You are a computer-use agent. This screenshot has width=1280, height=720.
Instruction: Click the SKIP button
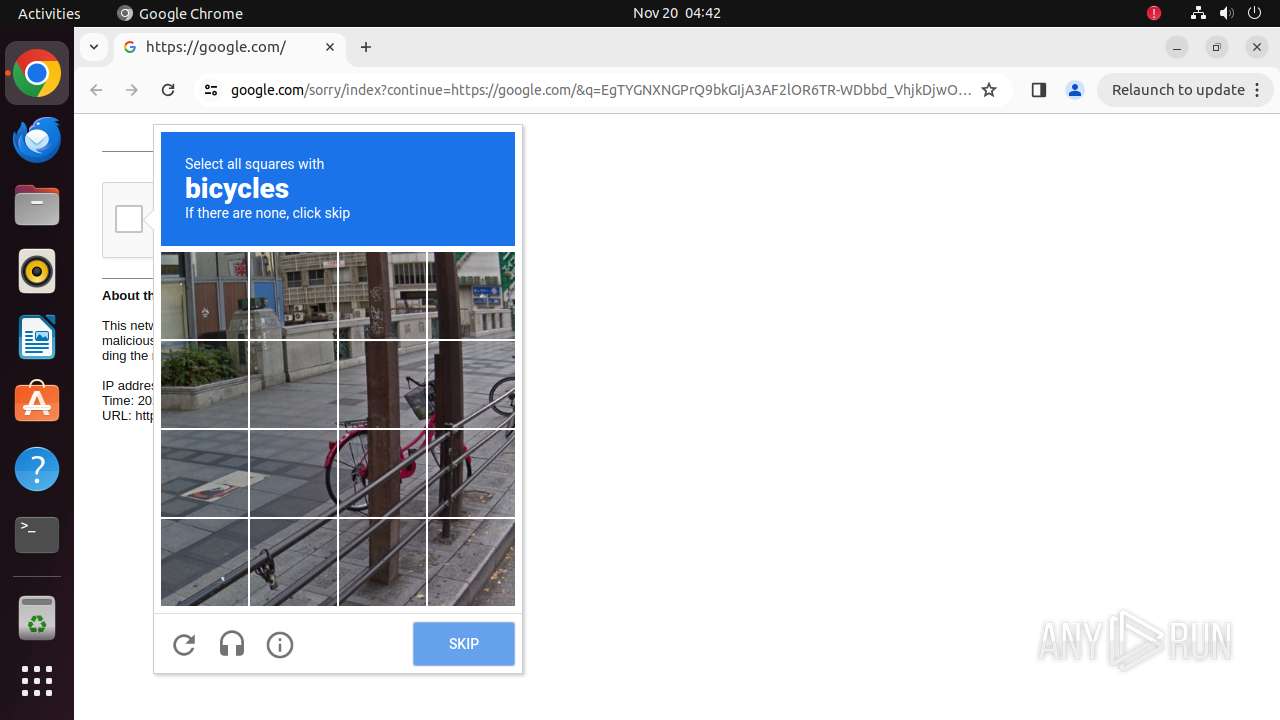point(464,644)
